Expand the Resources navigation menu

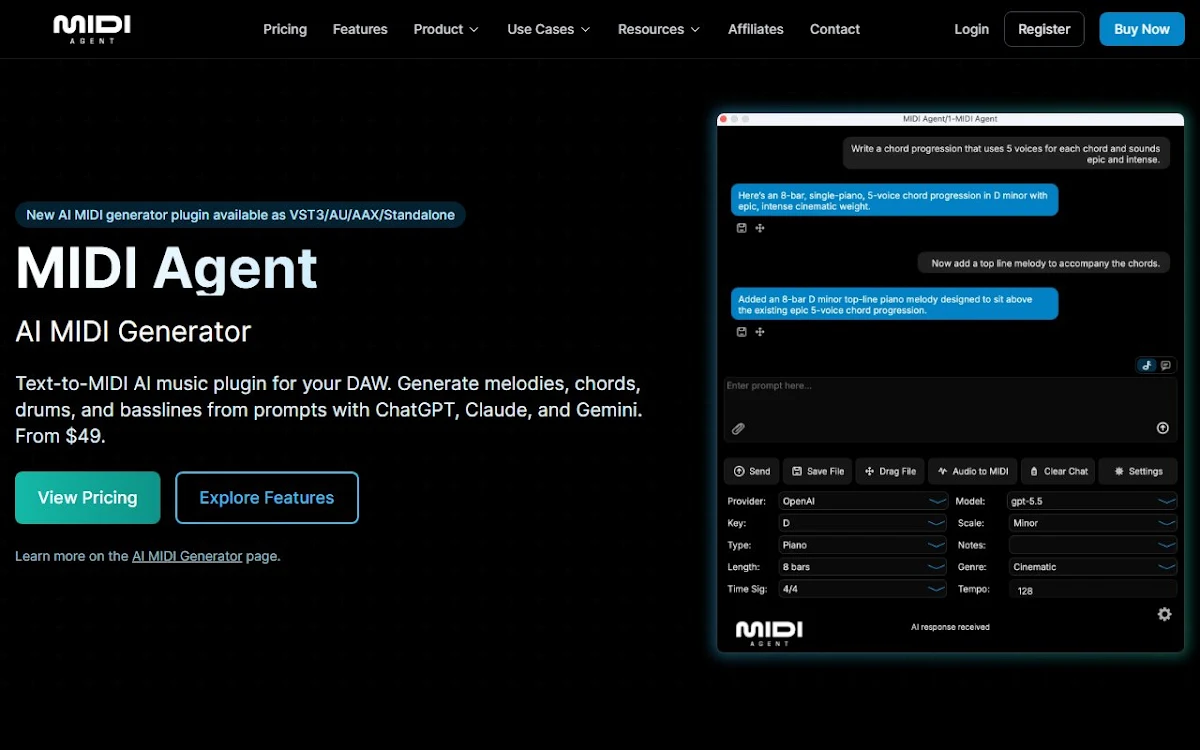[659, 29]
